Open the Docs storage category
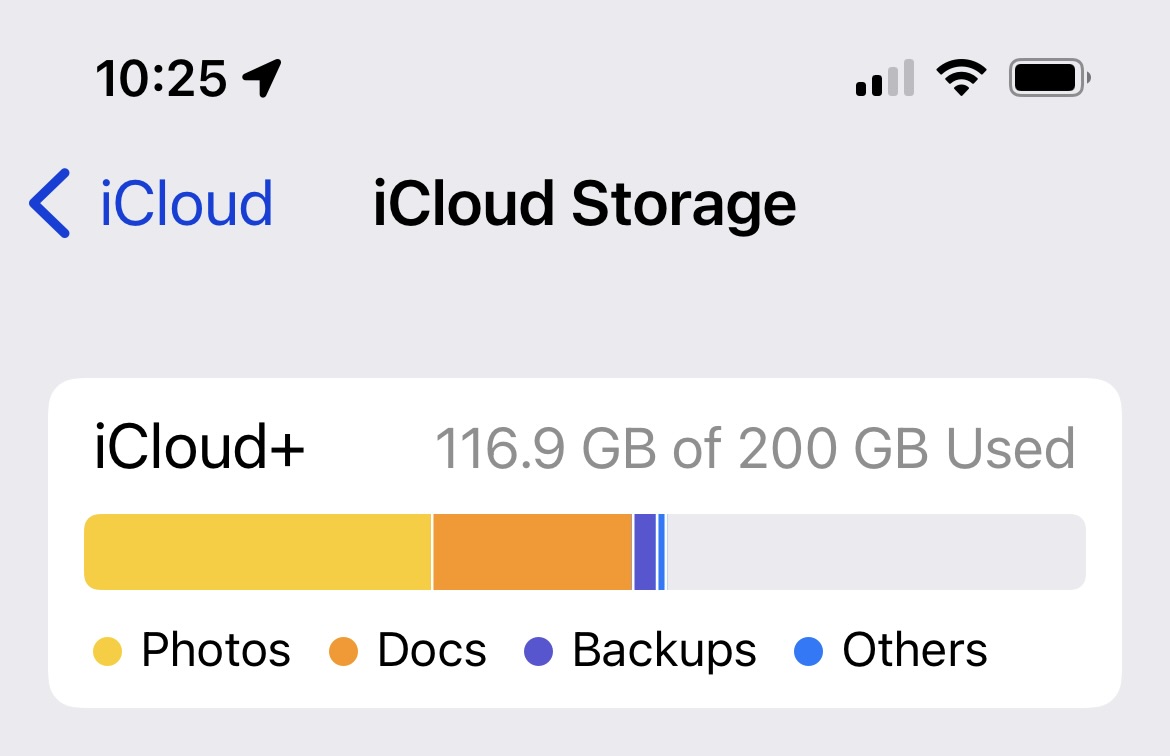1170x756 pixels. pyautogui.click(x=432, y=650)
